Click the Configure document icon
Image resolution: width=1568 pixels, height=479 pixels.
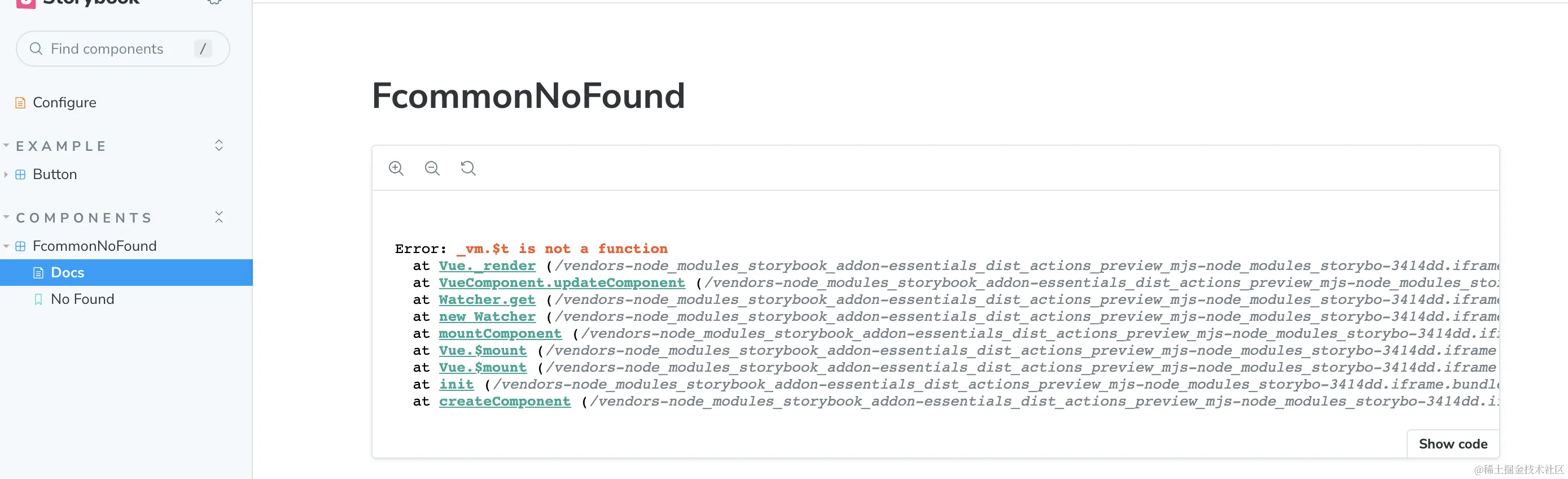(20, 103)
